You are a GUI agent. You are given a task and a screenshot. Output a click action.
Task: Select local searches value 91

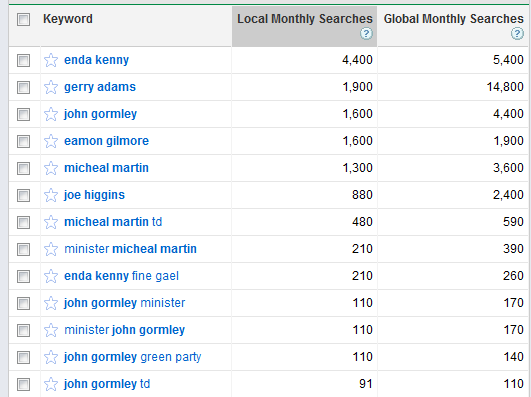click(366, 384)
